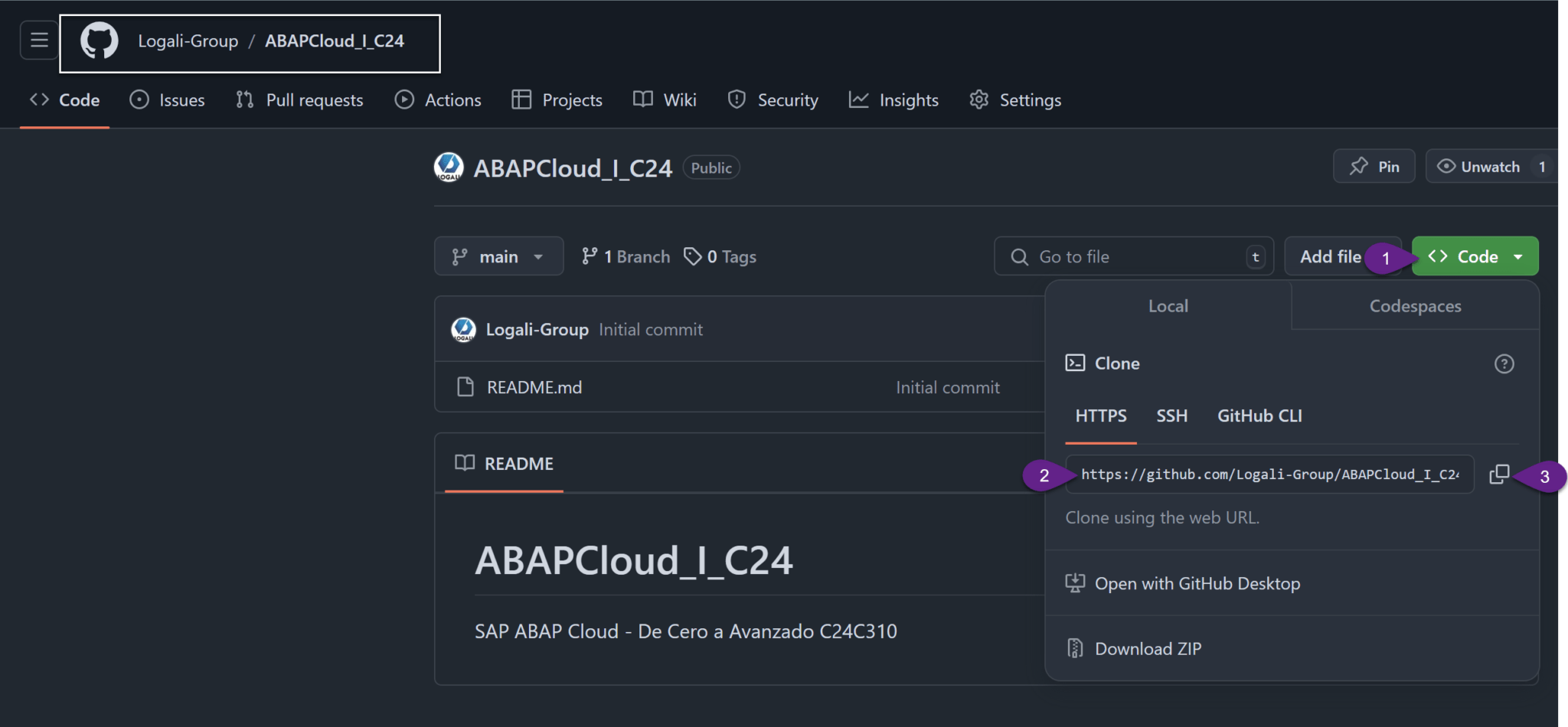Switch to the SSH clone tab

click(1171, 416)
